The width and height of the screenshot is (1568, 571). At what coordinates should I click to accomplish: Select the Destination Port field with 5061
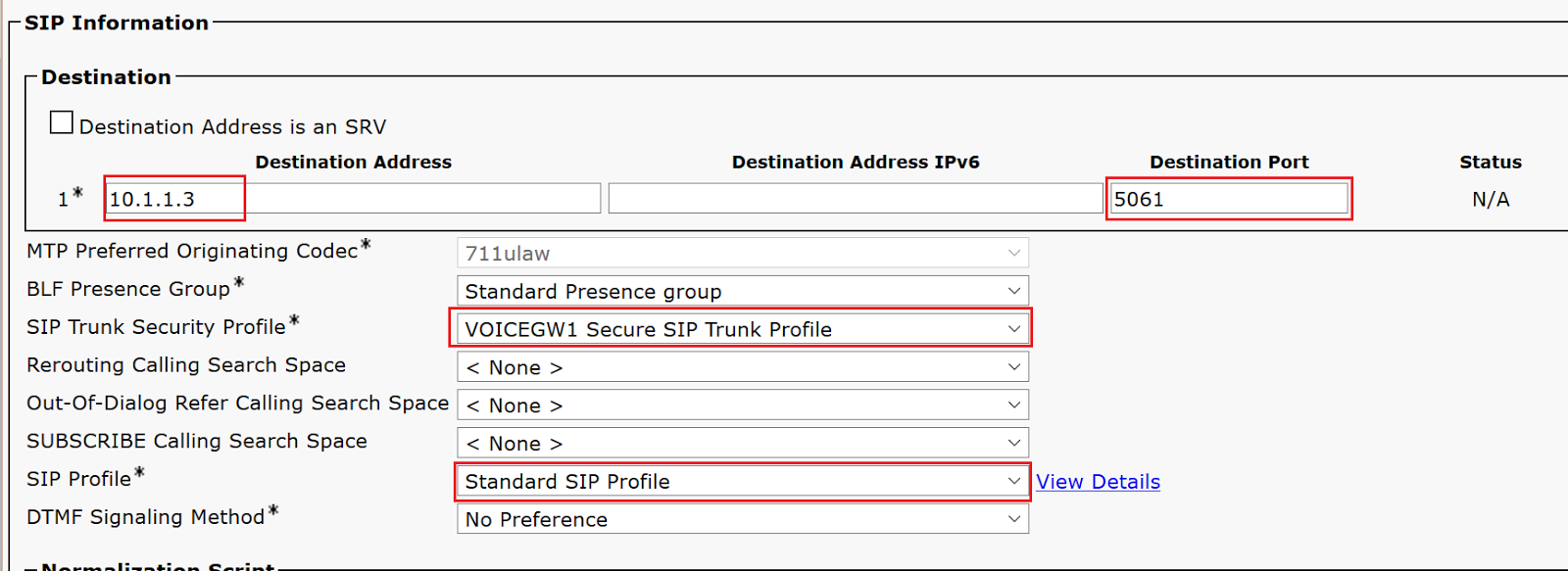point(1229,199)
